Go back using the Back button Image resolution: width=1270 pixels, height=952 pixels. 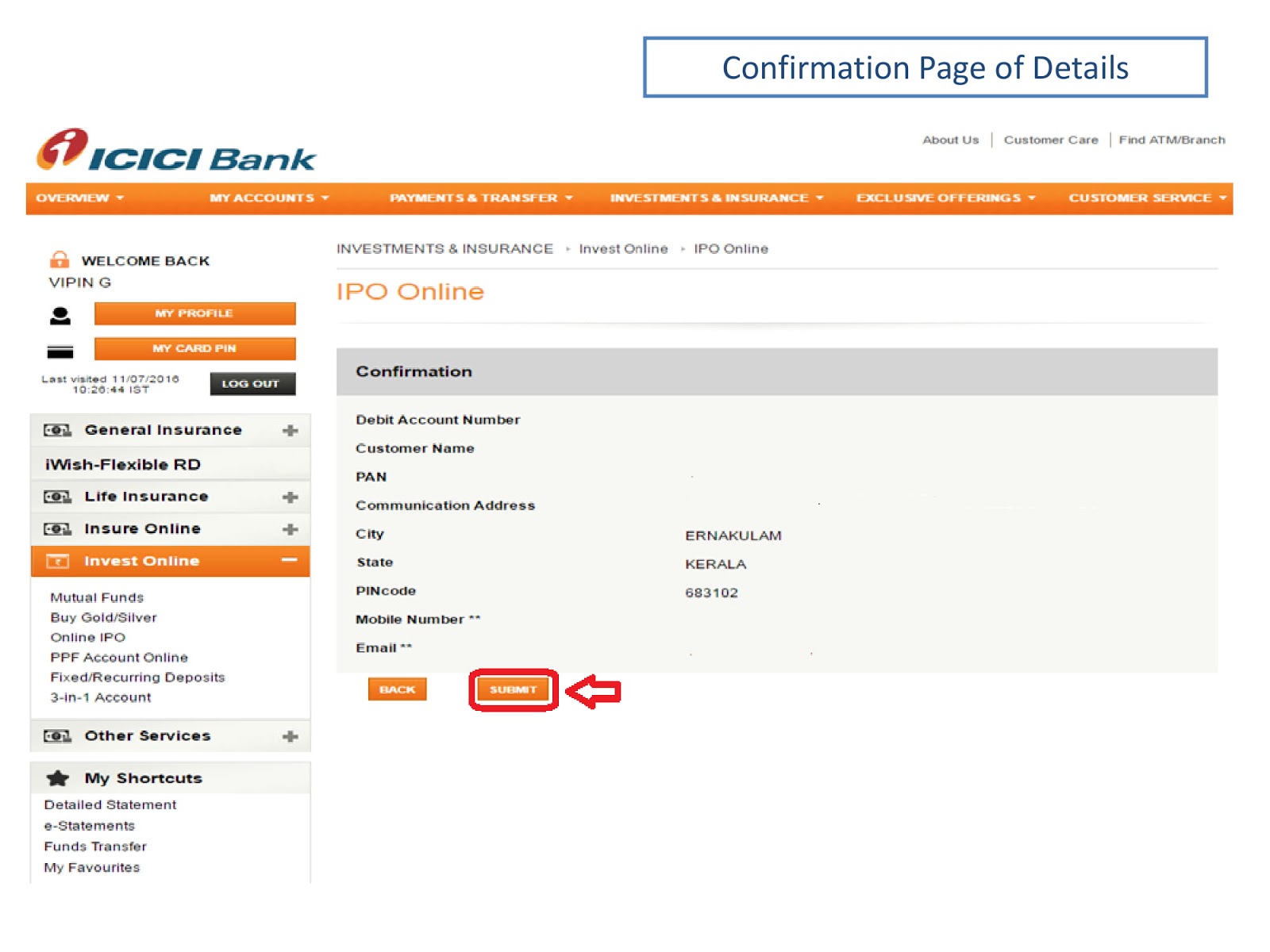click(x=397, y=689)
